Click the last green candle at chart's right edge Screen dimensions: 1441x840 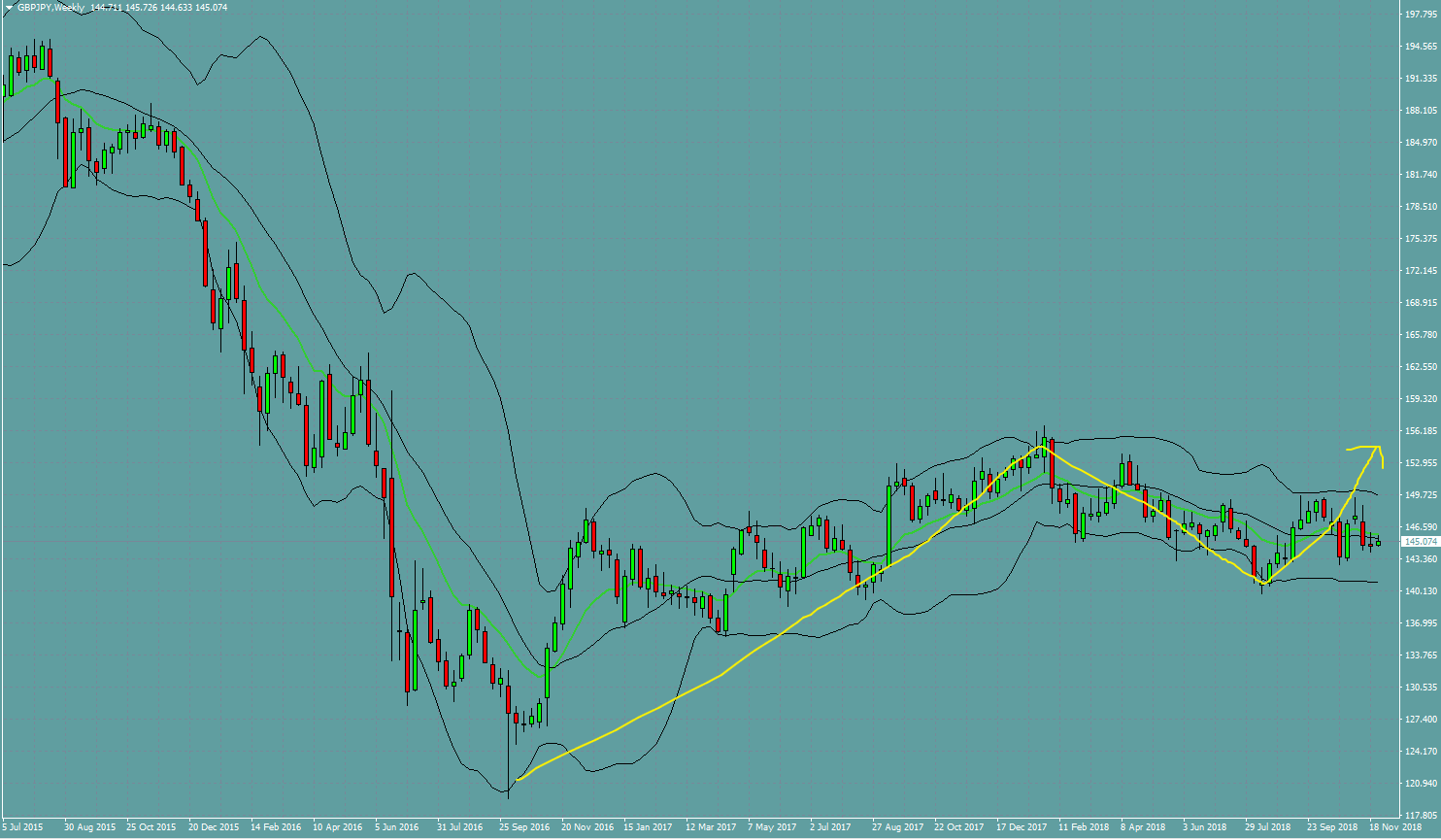tap(1378, 542)
